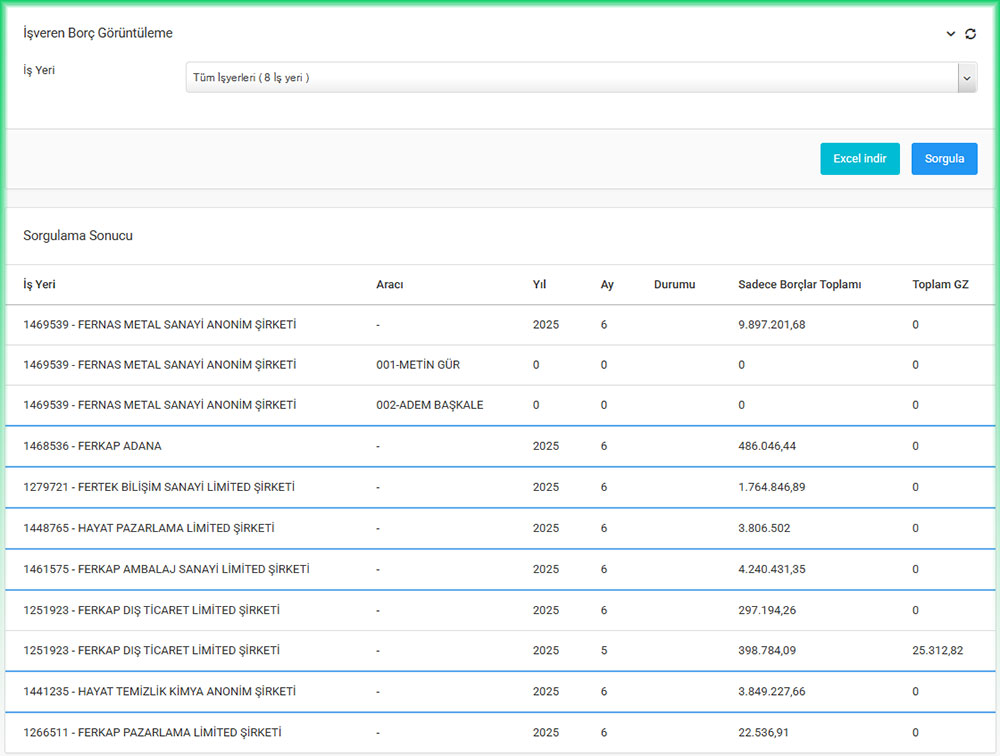Open the İş Yeri dropdown list

pos(571,78)
